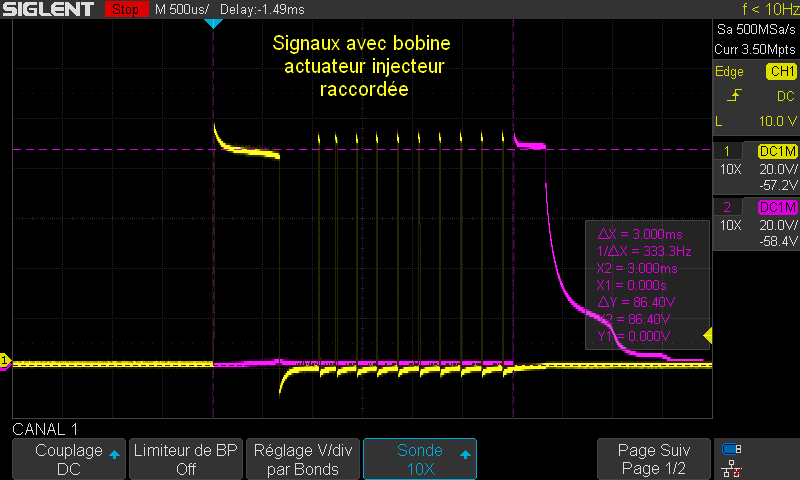Click the magenta DC1M badge for channel 2
Image resolution: width=800 pixels, height=480 pixels.
(777, 207)
